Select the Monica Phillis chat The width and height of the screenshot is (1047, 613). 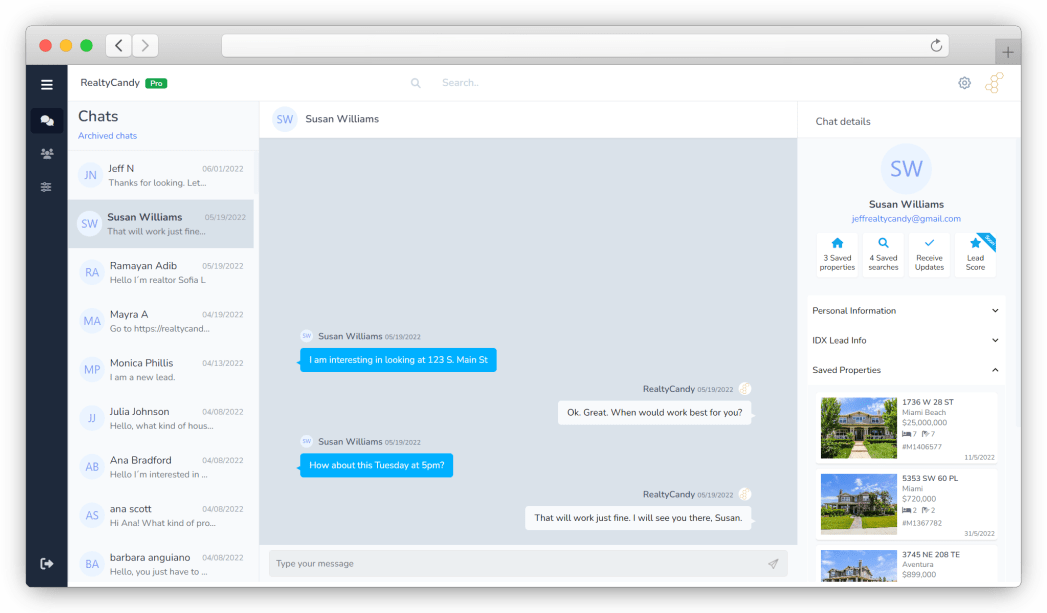pyautogui.click(x=160, y=369)
